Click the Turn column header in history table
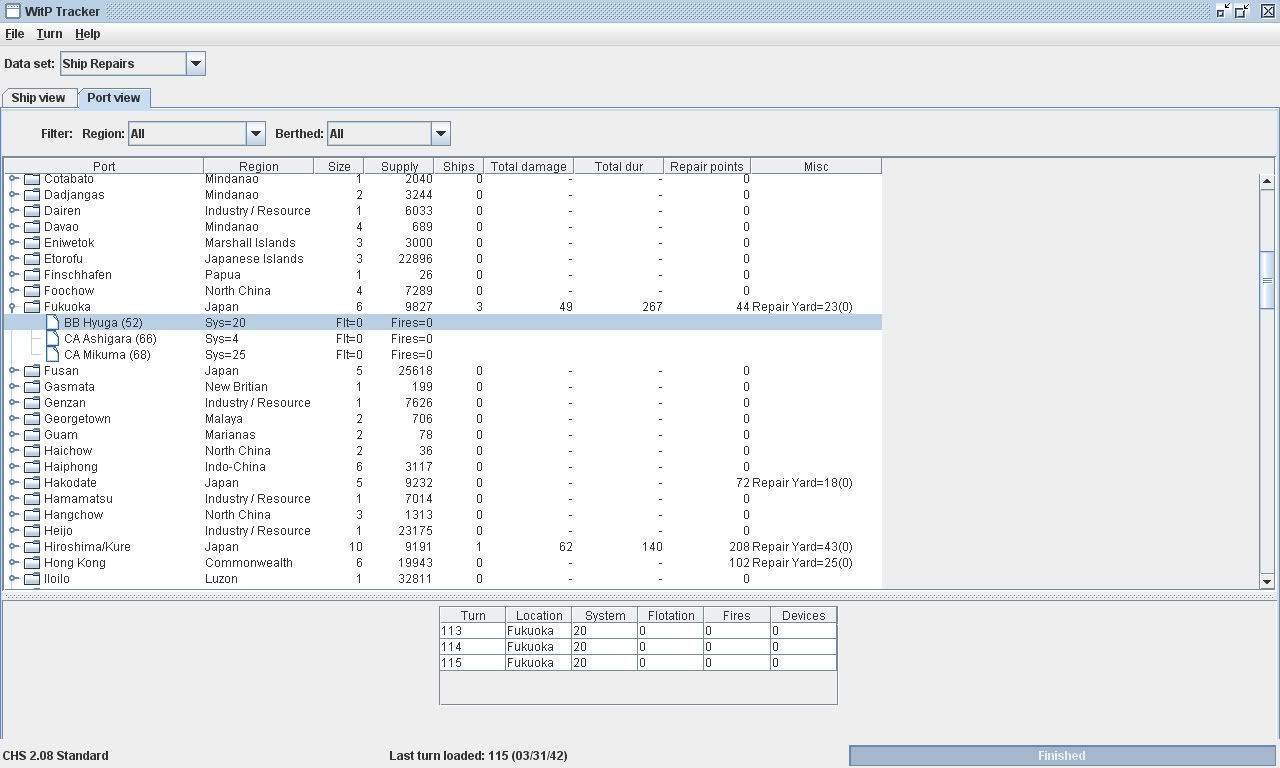Viewport: 1280px width, 768px height. click(473, 615)
